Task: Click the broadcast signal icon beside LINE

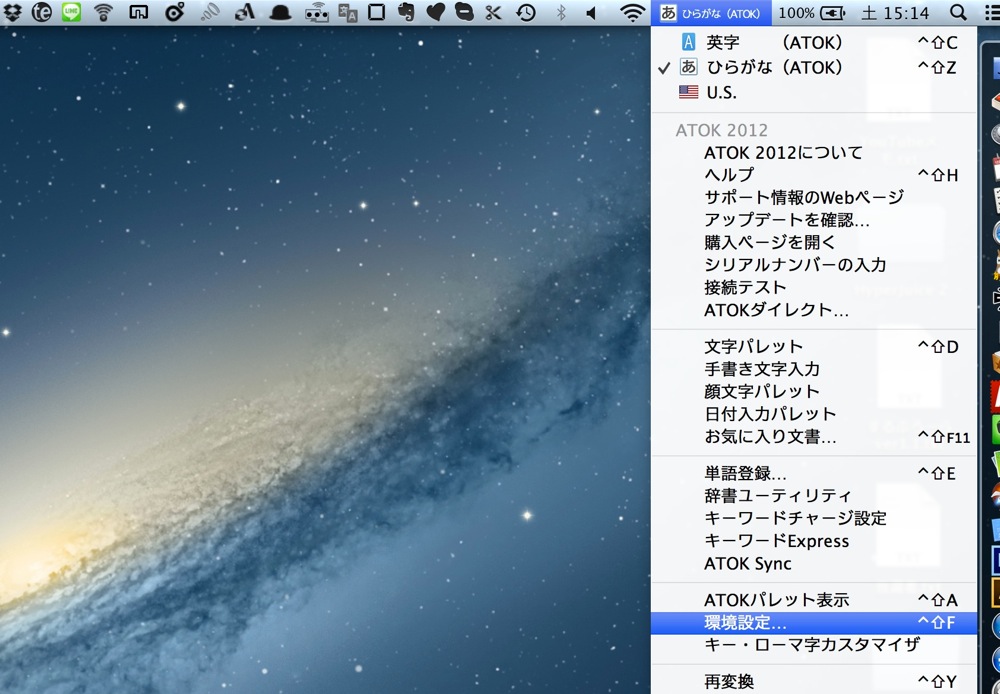Action: click(x=103, y=12)
